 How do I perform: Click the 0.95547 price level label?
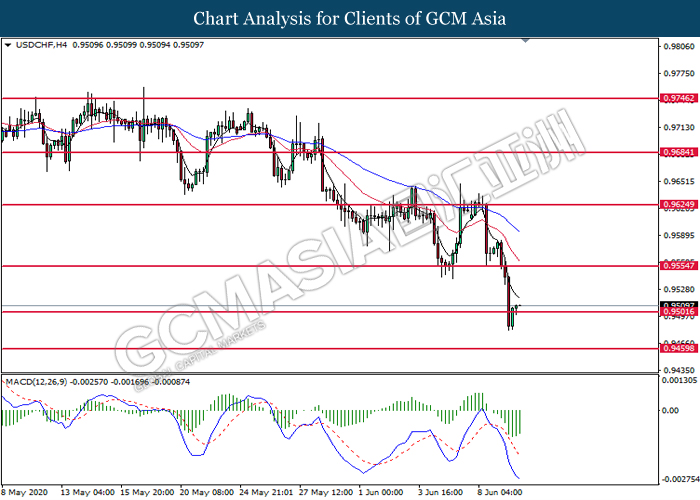point(679,266)
